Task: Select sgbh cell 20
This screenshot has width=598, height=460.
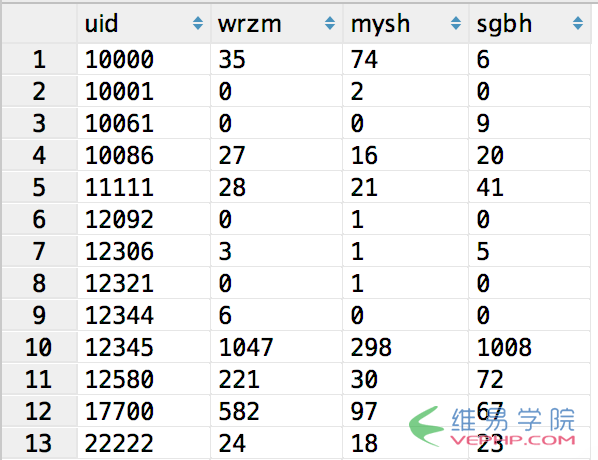Action: point(530,155)
